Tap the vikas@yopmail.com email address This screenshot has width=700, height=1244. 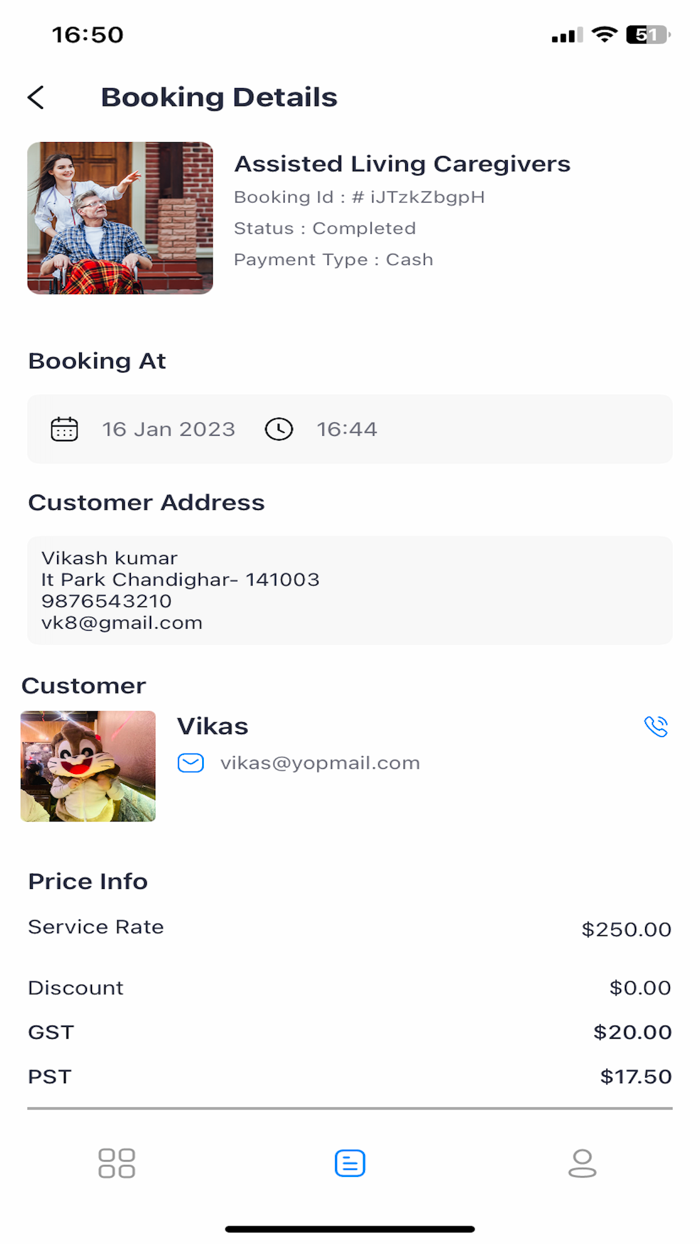point(320,763)
